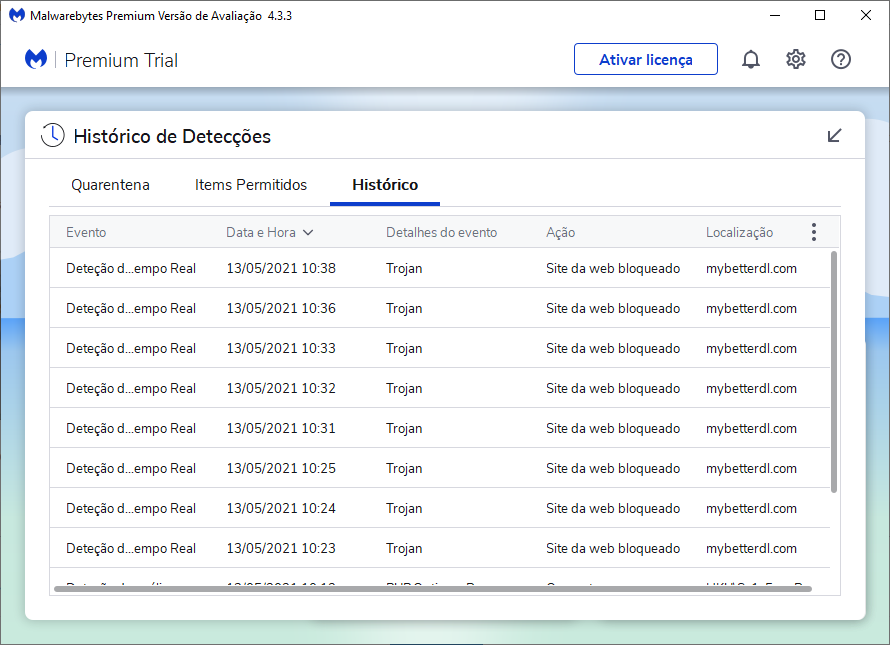Click the vertical scrollbar of the detections list
This screenshot has height=645, width=890.
coord(834,372)
